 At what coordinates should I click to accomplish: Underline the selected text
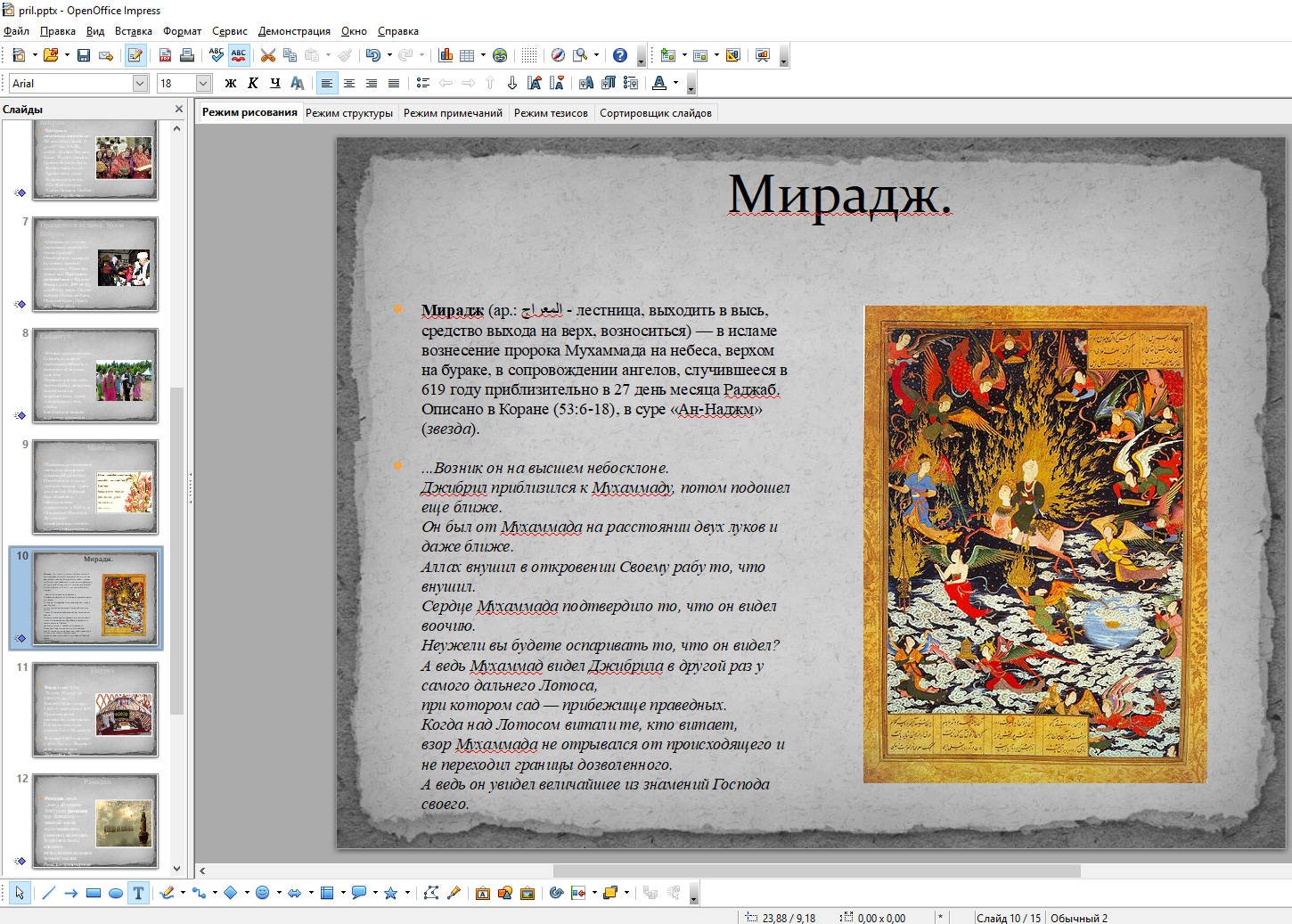[275, 83]
